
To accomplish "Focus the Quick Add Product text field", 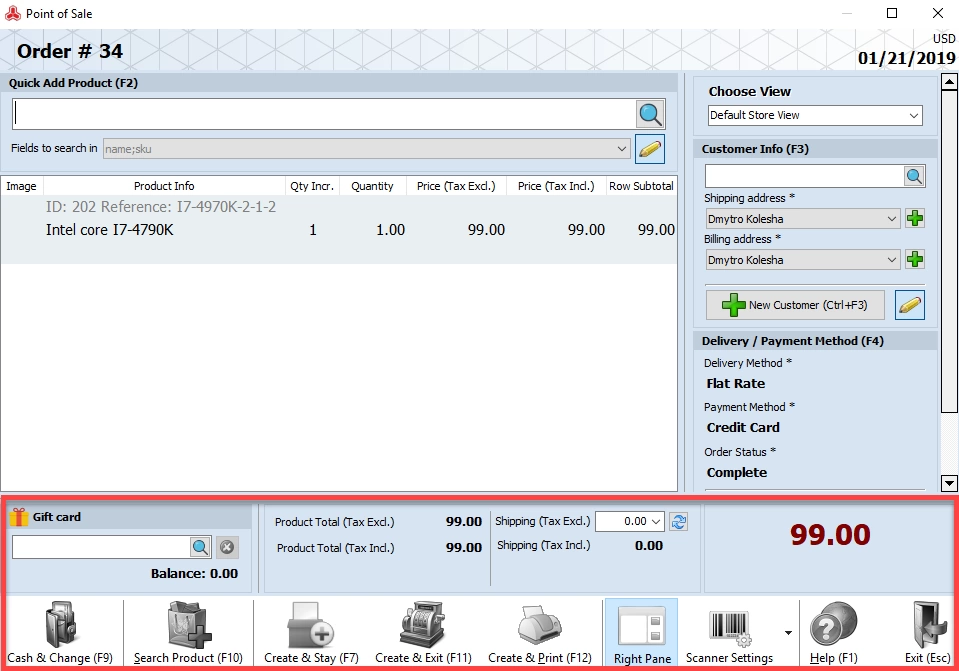I will [x=324, y=114].
